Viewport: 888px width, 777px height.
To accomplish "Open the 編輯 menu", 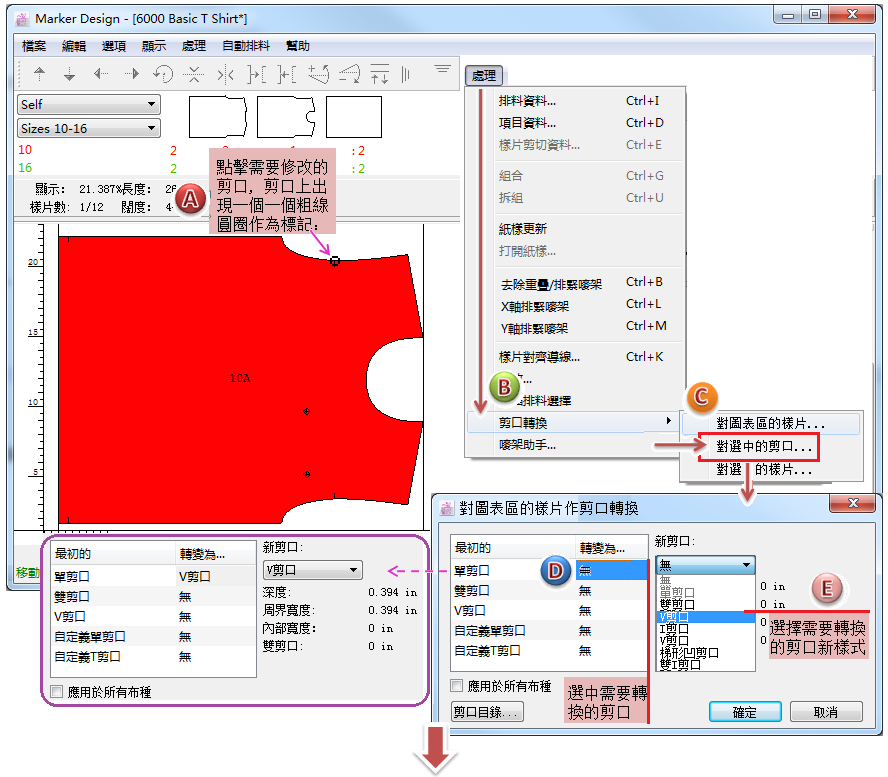I will 74,46.
